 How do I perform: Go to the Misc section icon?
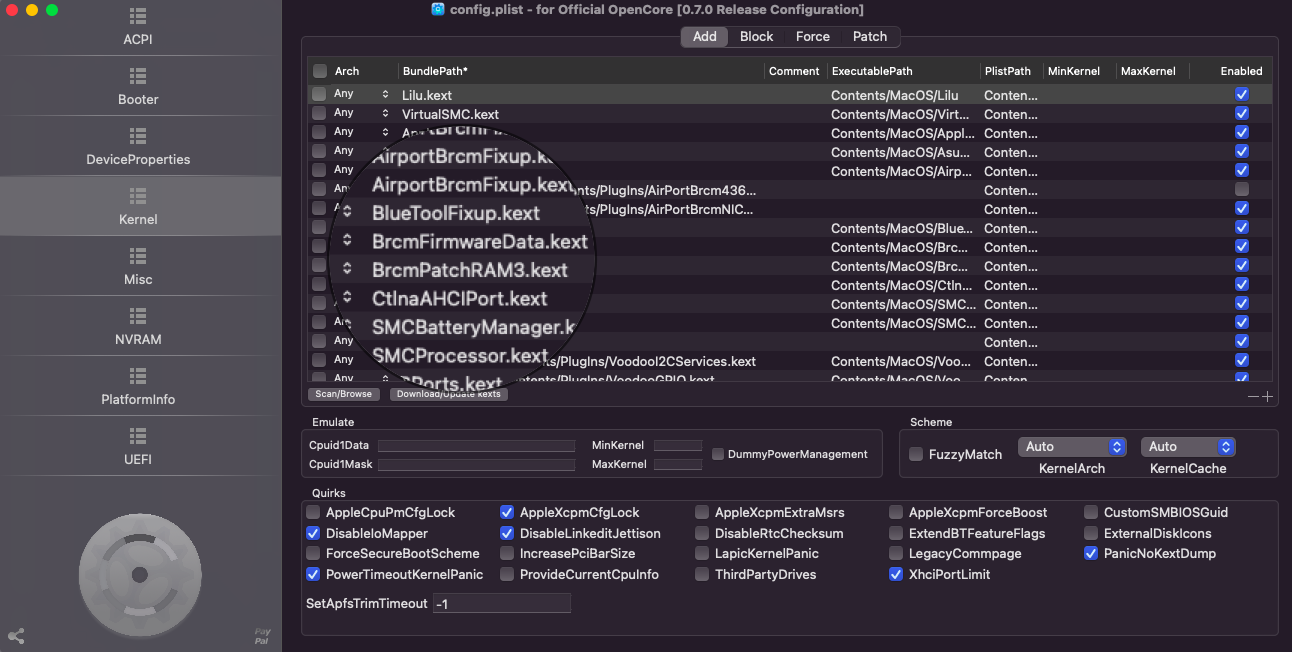point(138,257)
